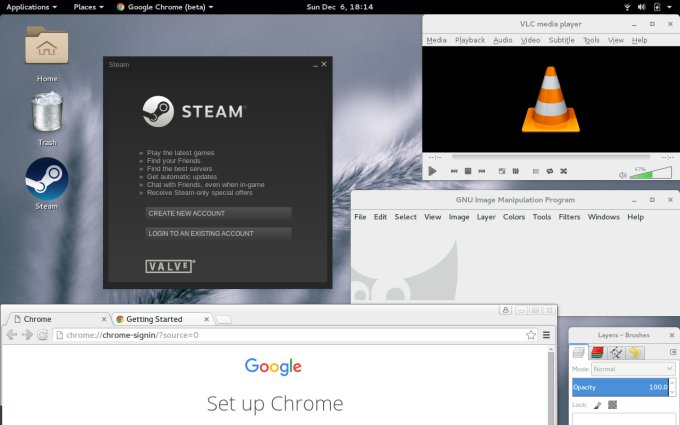Open GIMP Help menu
The width and height of the screenshot is (680, 425).
[635, 217]
